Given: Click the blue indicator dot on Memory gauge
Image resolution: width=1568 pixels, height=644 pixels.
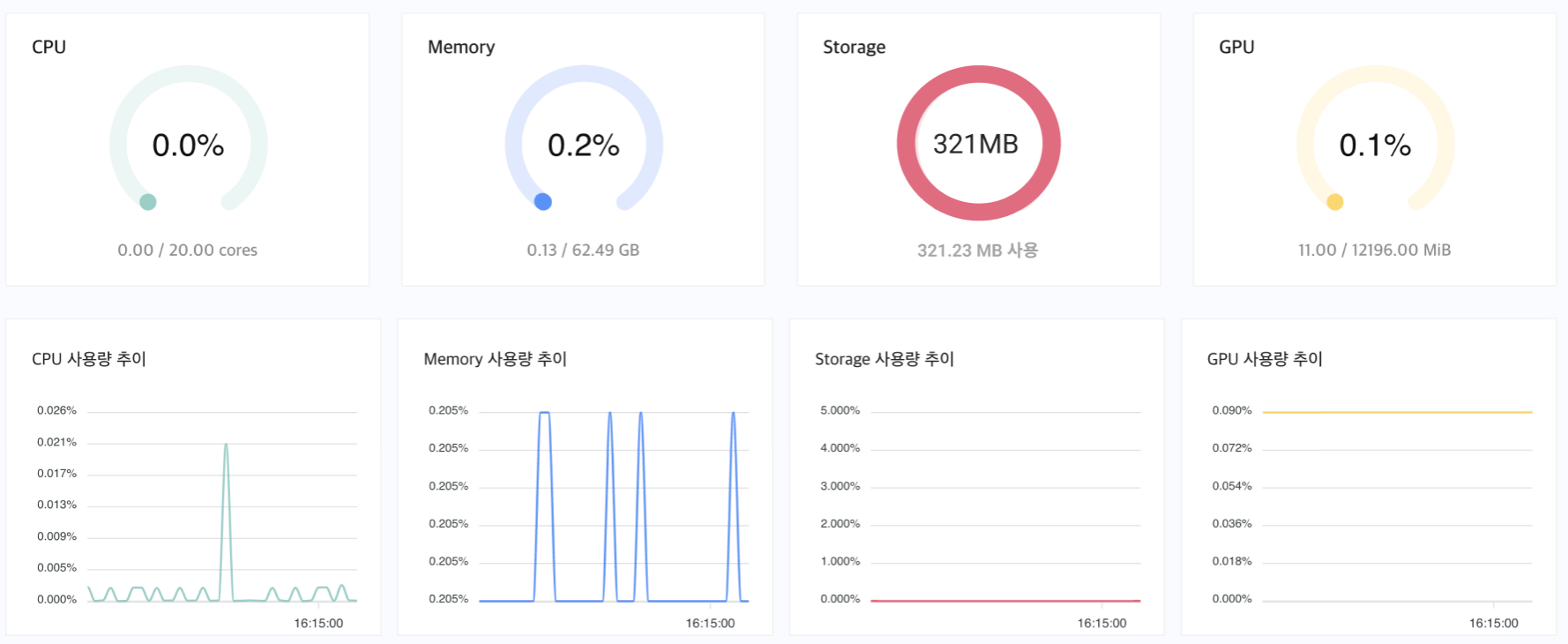Looking at the screenshot, I should (543, 202).
